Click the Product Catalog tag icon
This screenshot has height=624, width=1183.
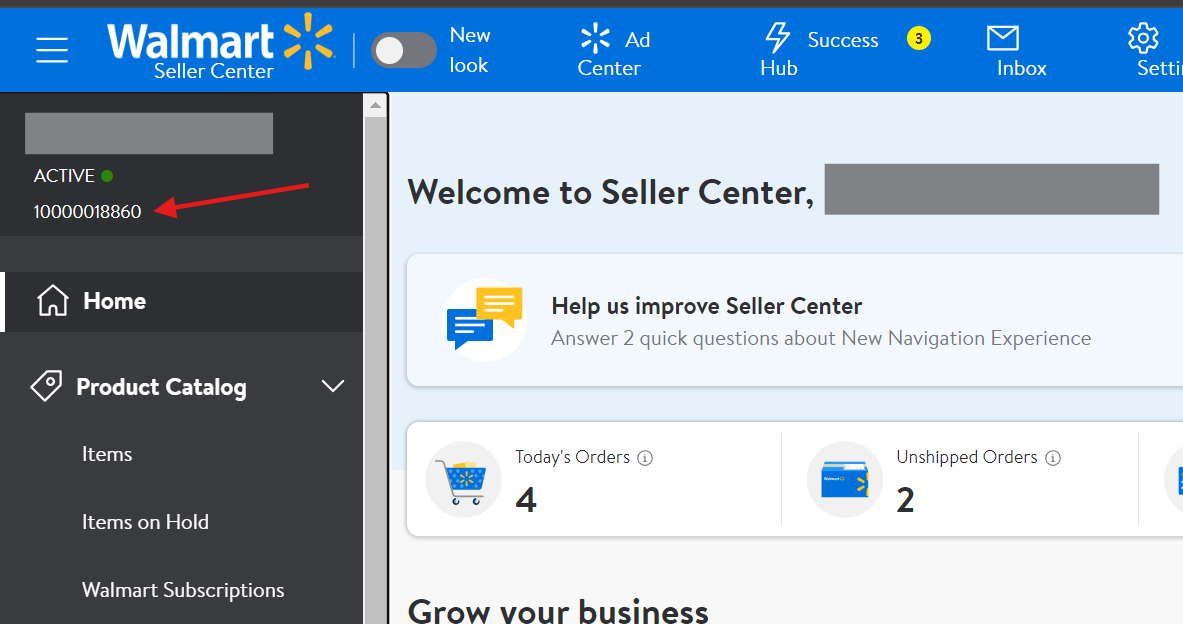pos(46,386)
